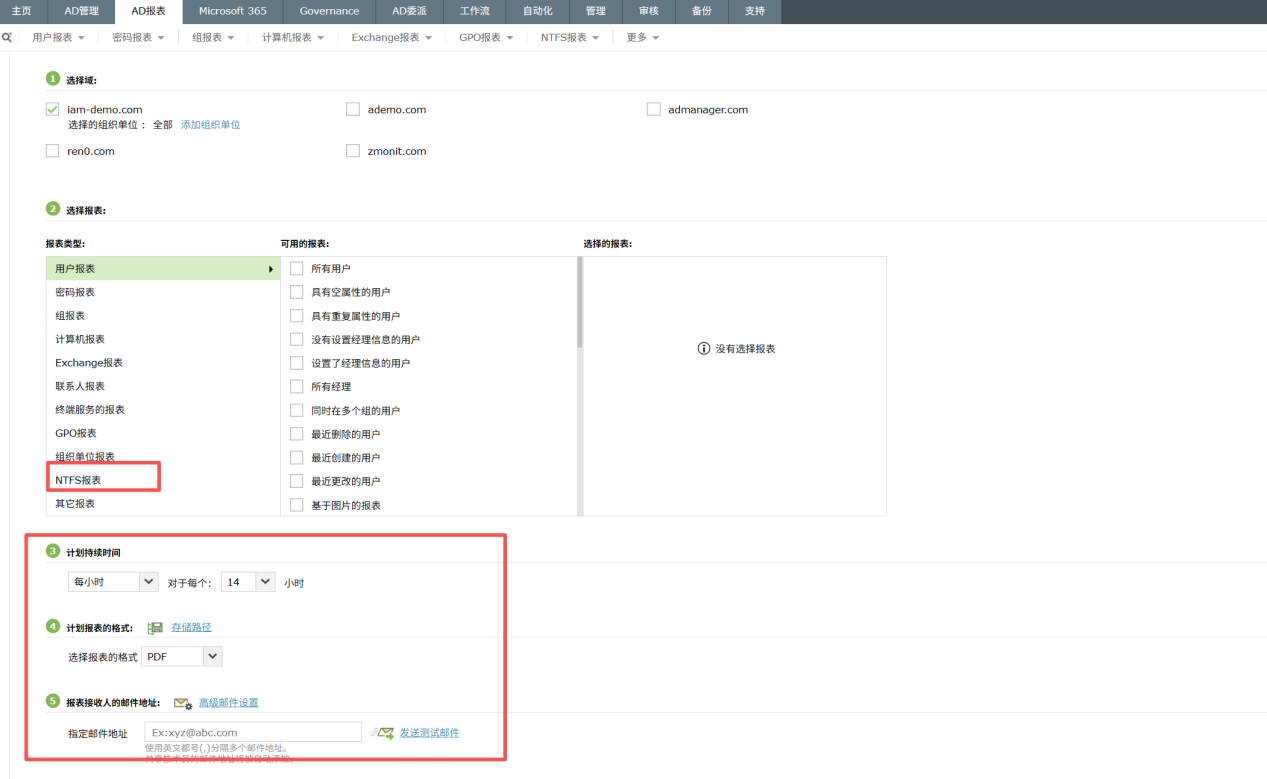Click the 添加组织单位 link
This screenshot has width=1267, height=779.
click(210, 125)
